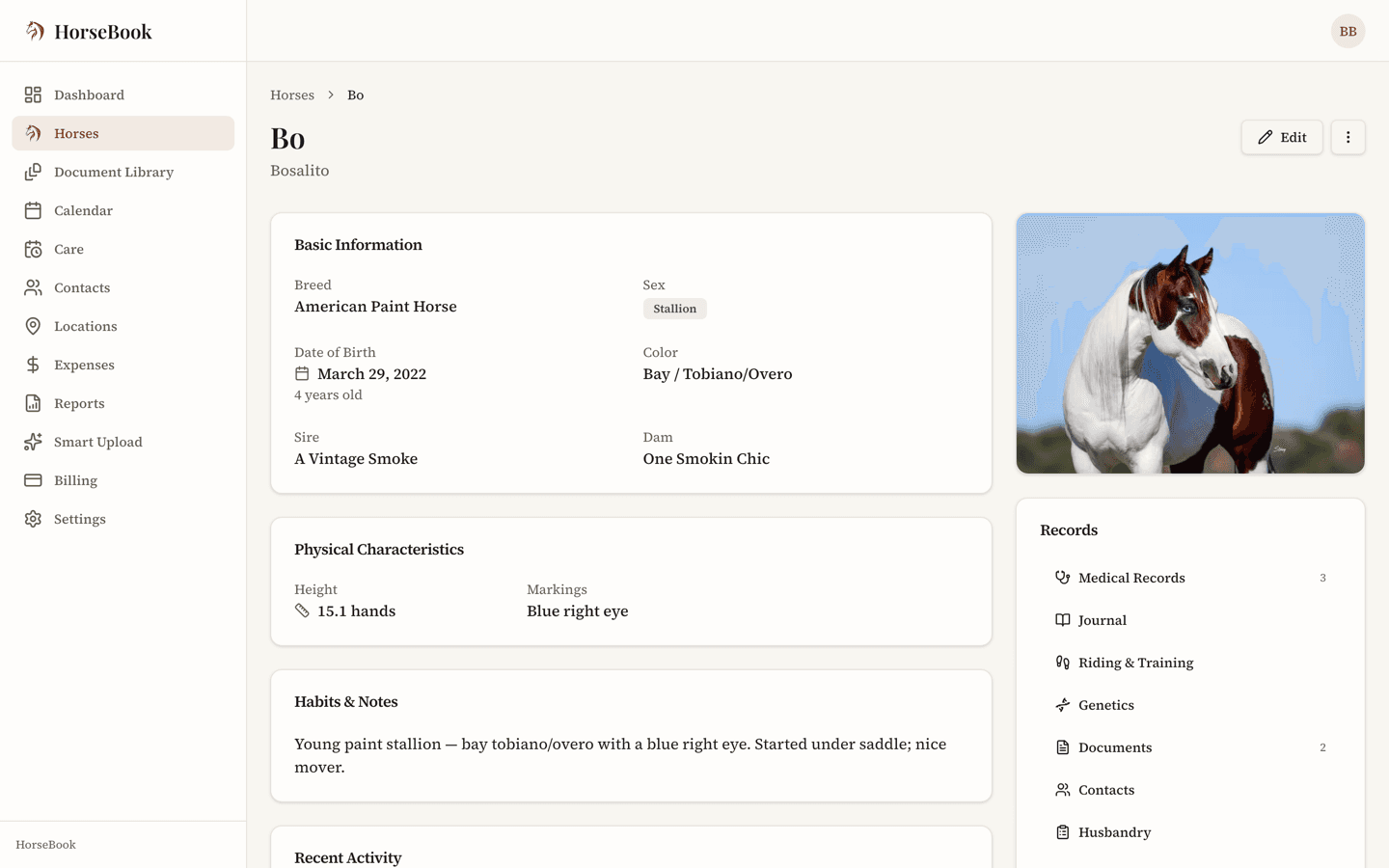The width and height of the screenshot is (1389, 868).
Task: Click the Document Library files icon
Action: [x=33, y=172]
